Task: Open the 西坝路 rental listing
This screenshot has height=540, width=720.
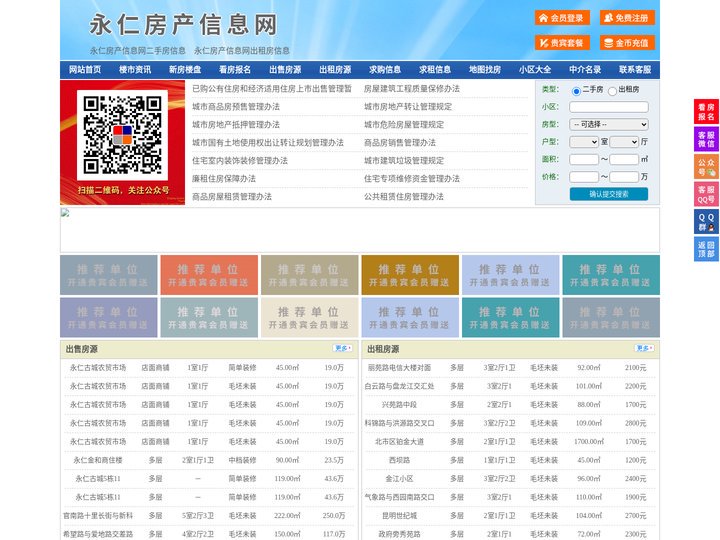Action: (x=399, y=460)
